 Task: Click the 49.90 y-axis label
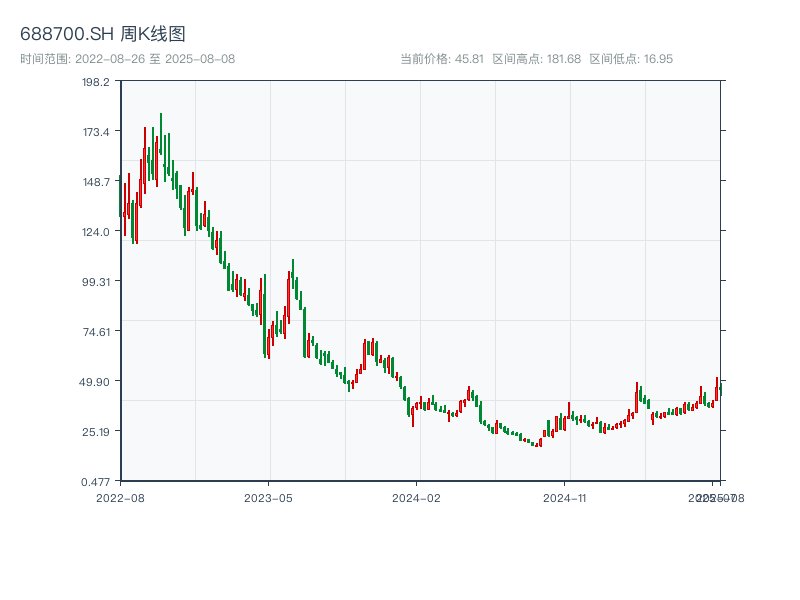click(95, 382)
